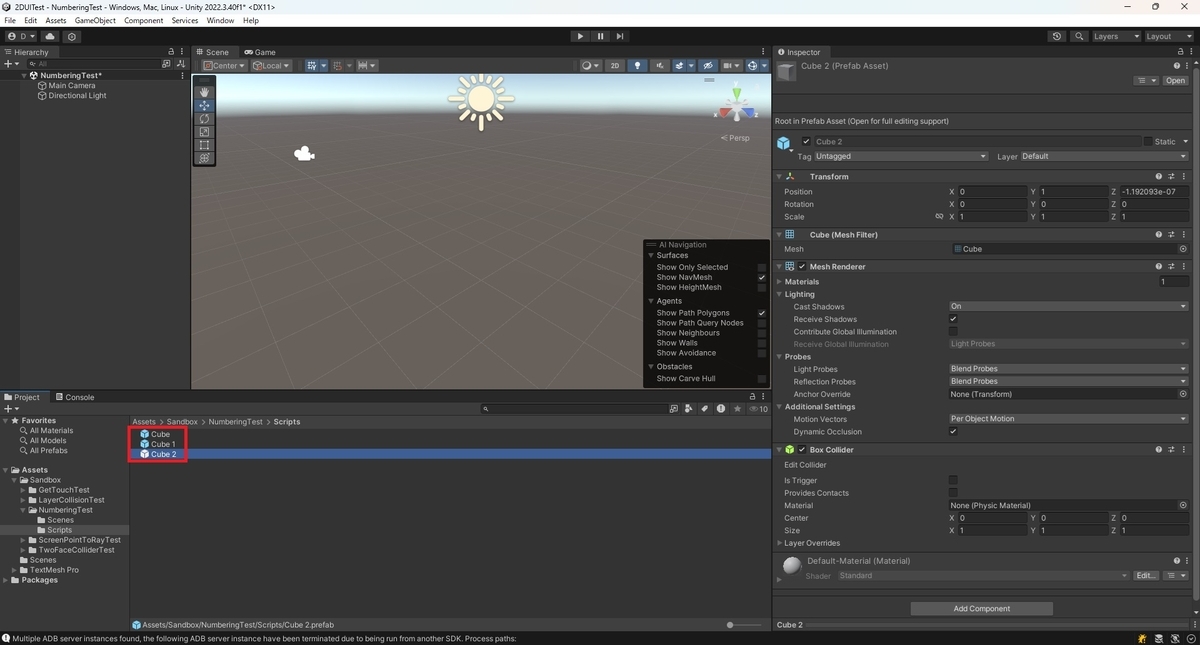Expand the GetTouchTest folder
The height and width of the screenshot is (645, 1200).
pyautogui.click(x=24, y=490)
